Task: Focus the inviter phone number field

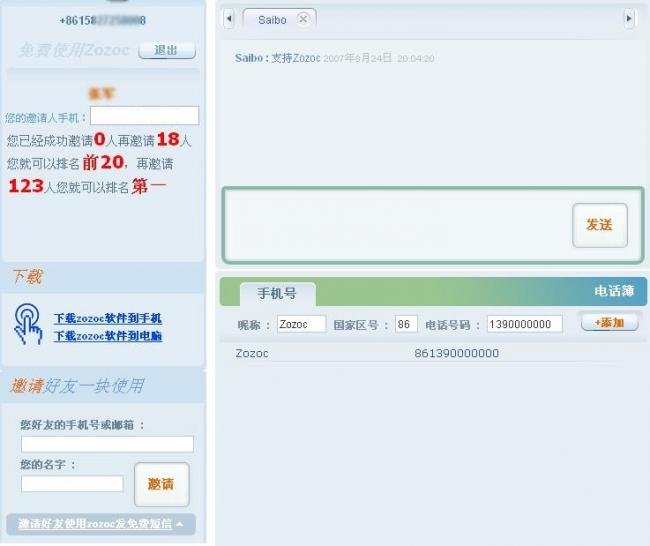Action: pyautogui.click(x=144, y=116)
